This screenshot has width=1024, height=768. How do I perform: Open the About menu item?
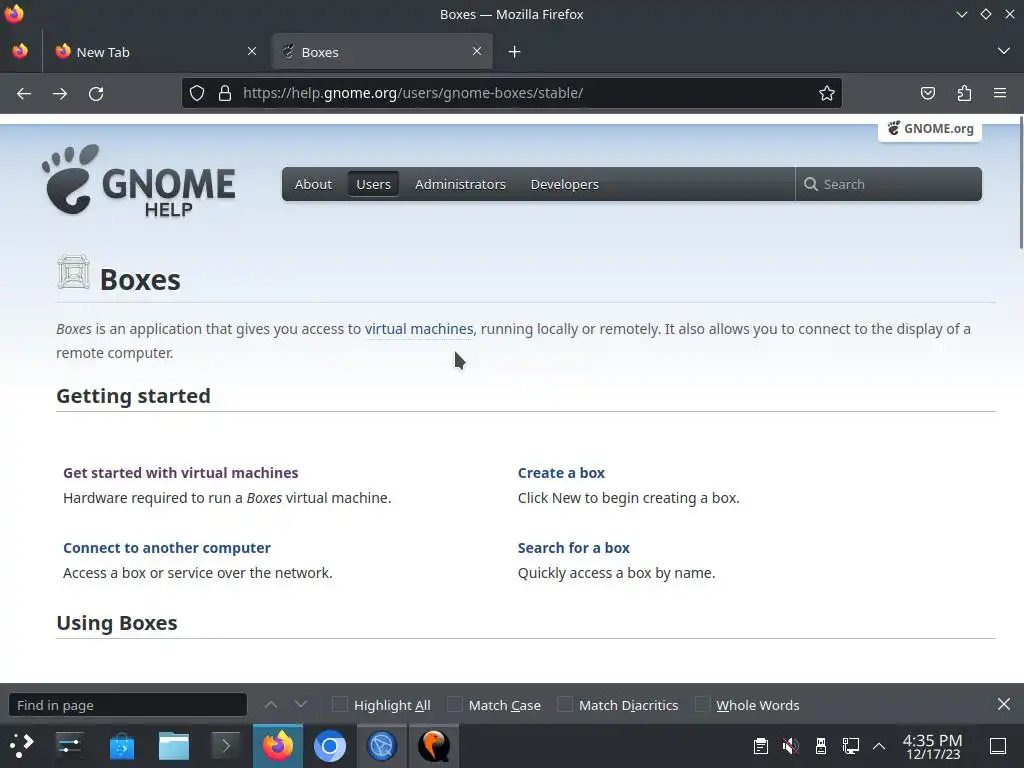point(313,185)
